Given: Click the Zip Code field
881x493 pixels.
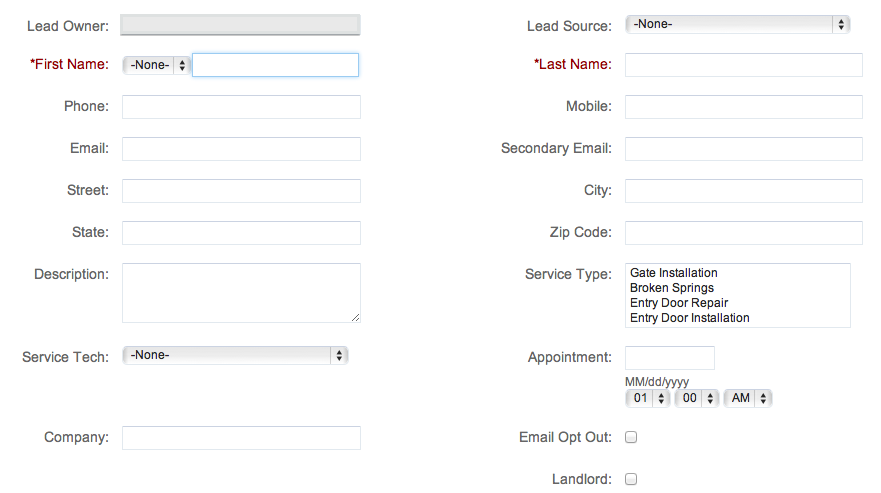Looking at the screenshot, I should pos(744,233).
